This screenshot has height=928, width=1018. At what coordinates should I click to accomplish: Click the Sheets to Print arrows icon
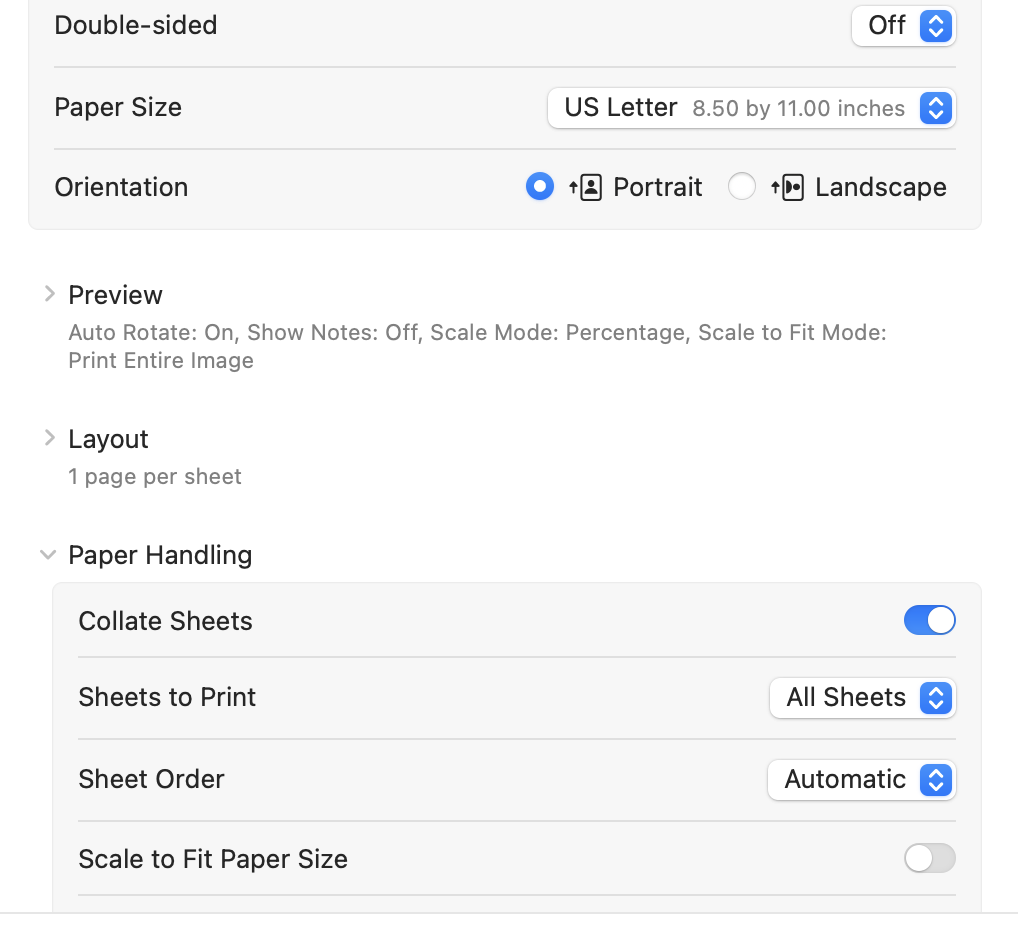click(935, 697)
